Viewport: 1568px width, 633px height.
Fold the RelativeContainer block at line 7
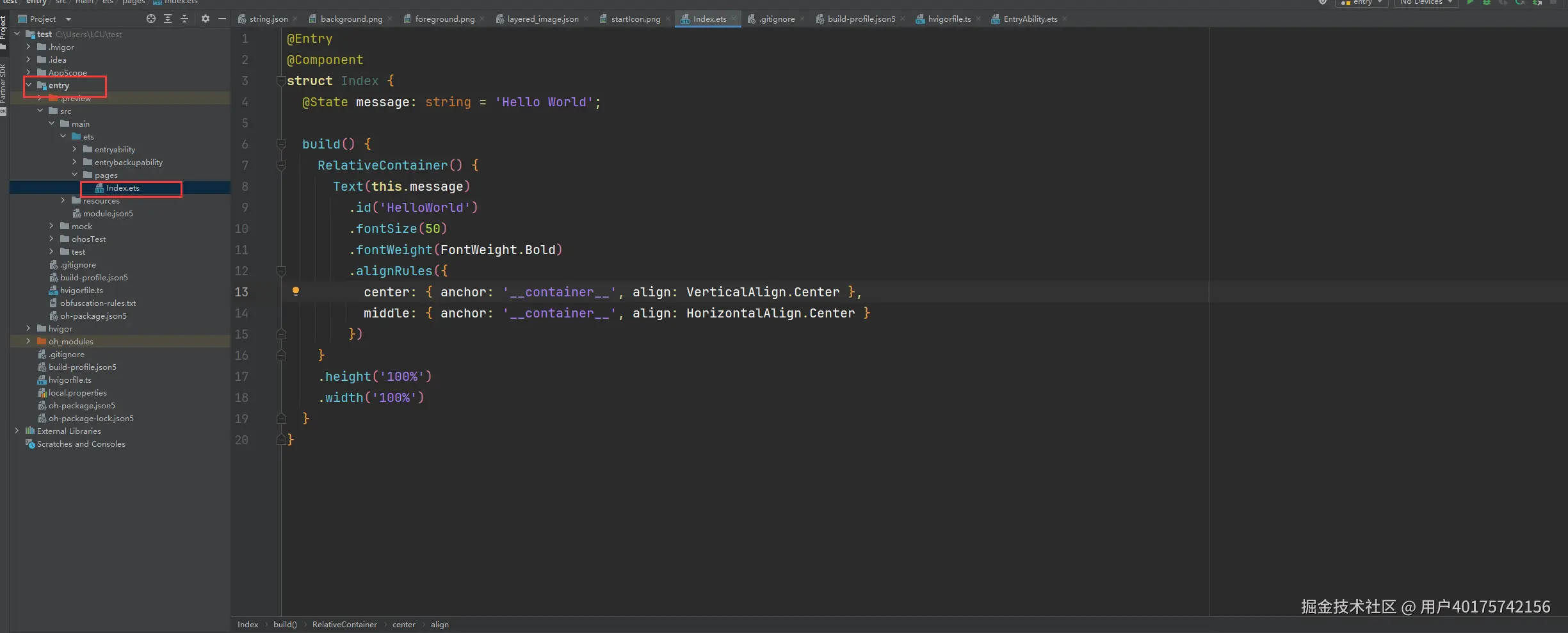(x=281, y=165)
